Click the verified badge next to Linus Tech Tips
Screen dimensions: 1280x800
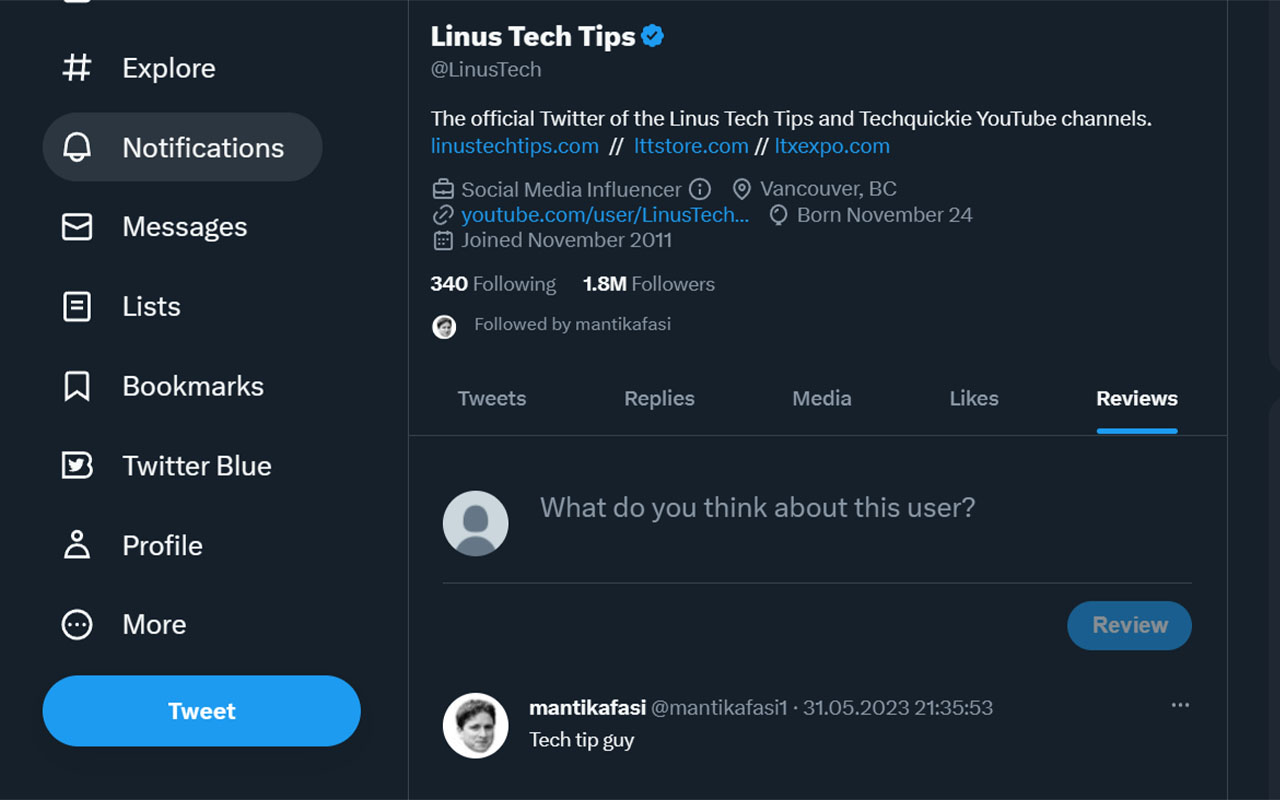coord(652,35)
